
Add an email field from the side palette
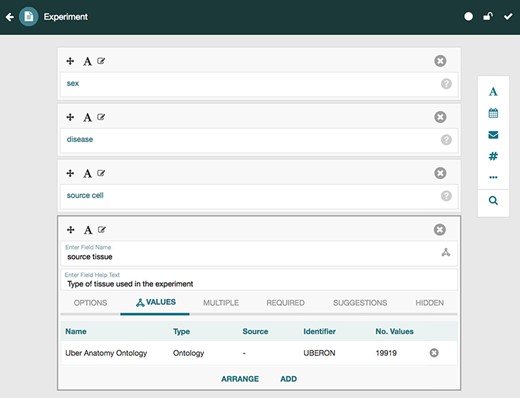[x=493, y=135]
